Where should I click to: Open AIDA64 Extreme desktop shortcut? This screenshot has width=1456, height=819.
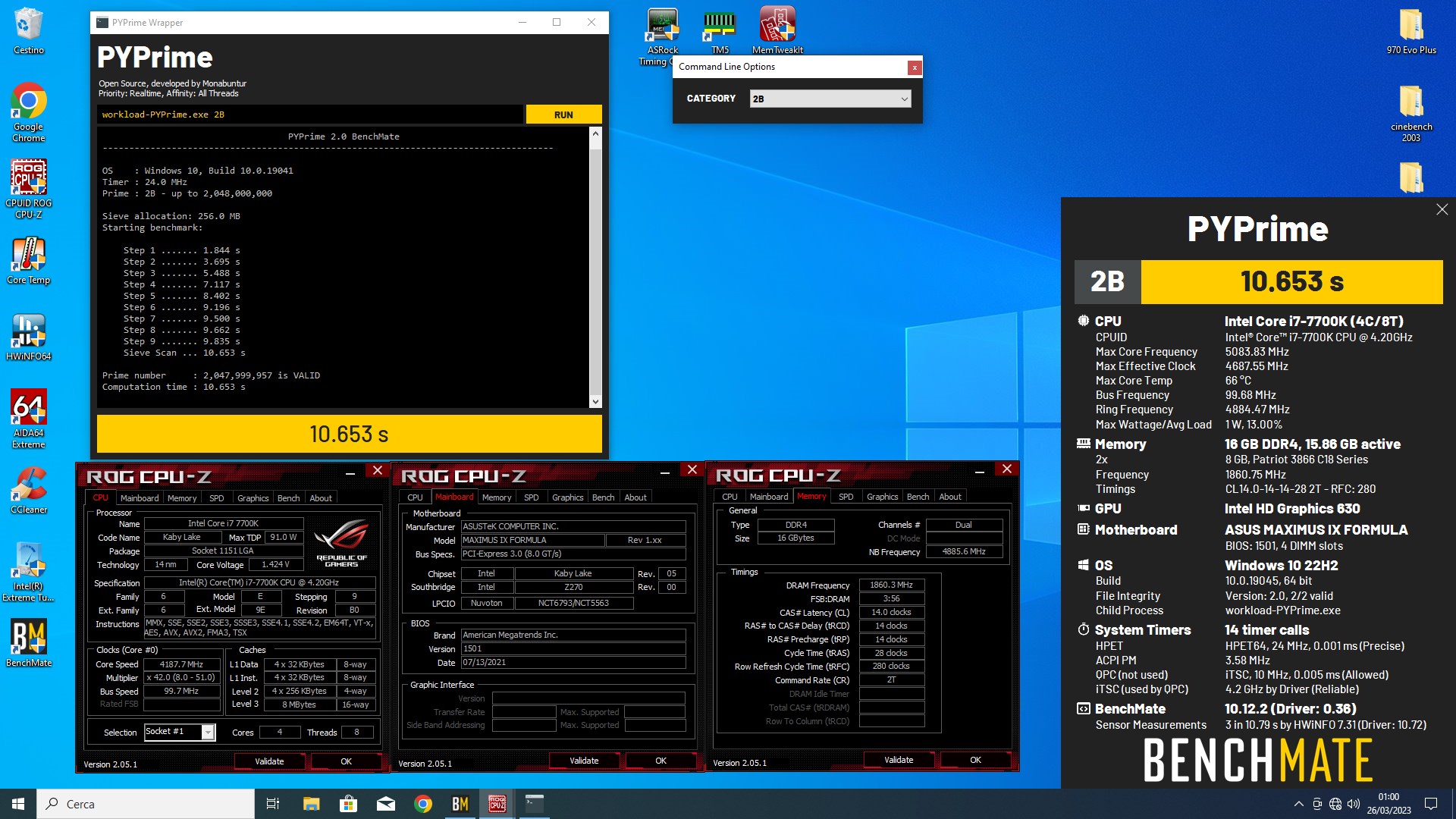(29, 419)
